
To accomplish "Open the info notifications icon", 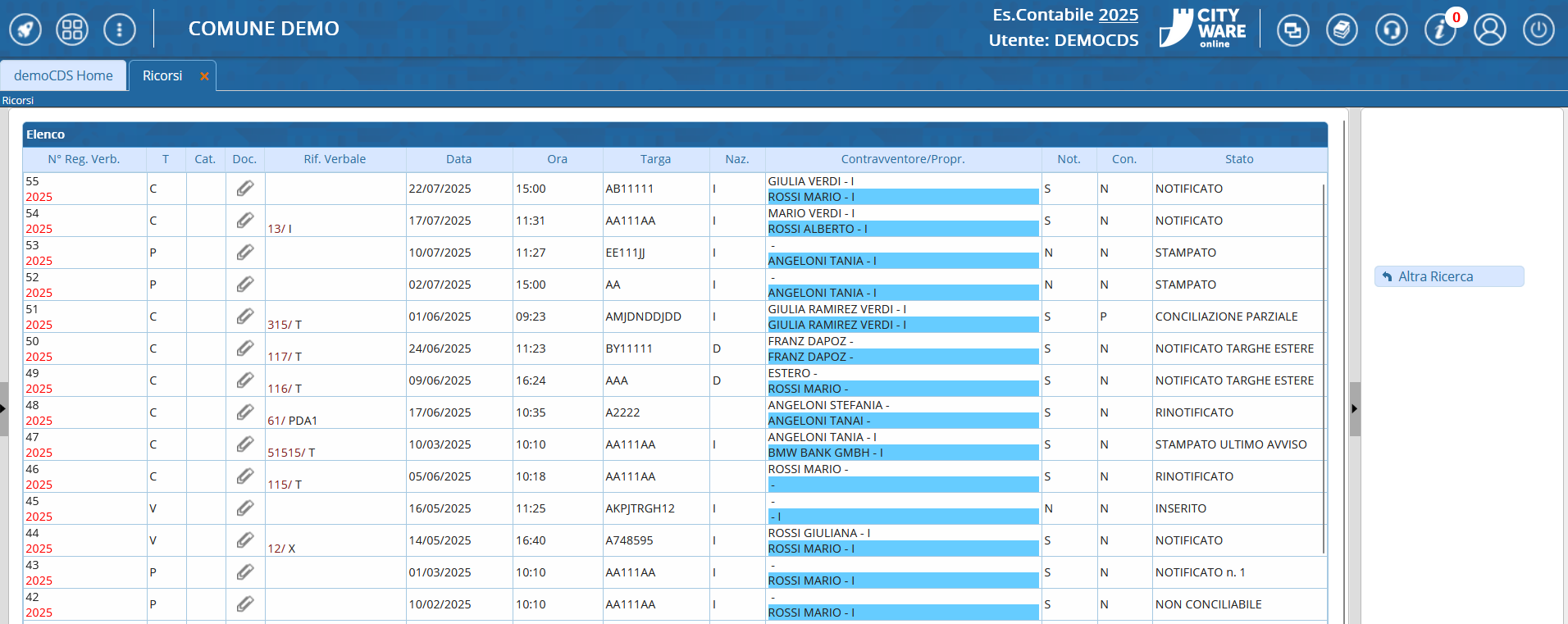I will point(1441,30).
